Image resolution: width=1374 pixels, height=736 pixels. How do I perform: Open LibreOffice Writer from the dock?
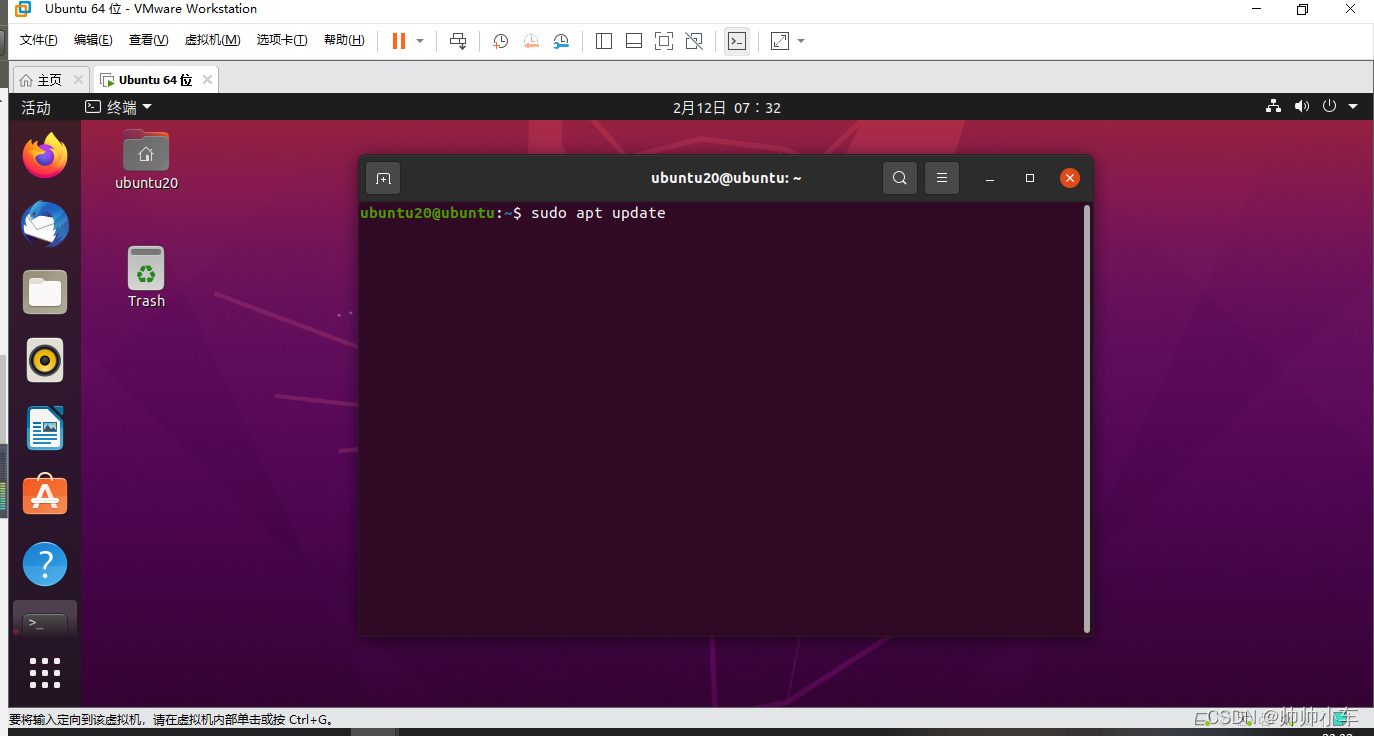(45, 428)
